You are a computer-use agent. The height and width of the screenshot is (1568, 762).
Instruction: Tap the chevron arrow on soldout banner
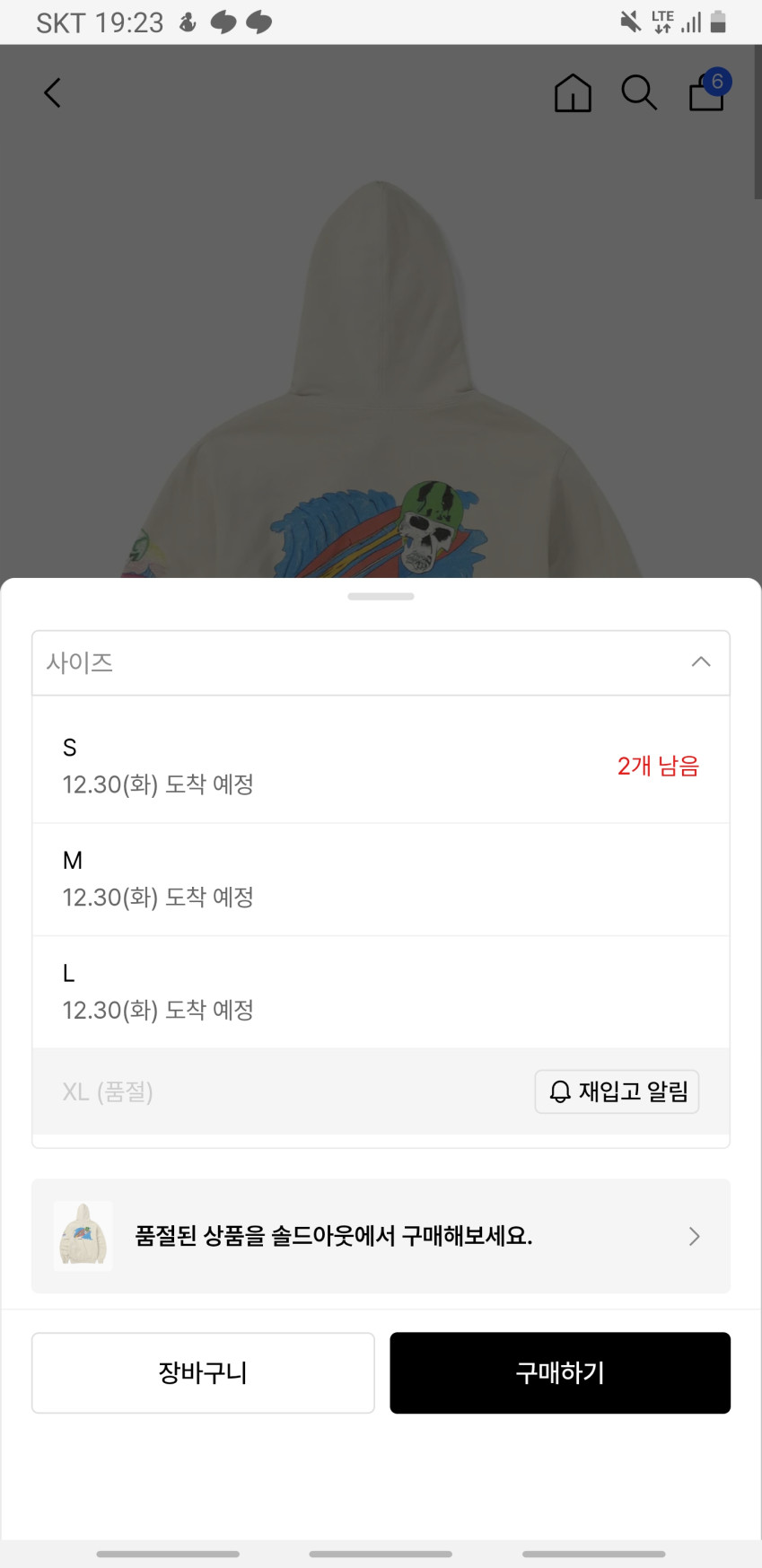(x=694, y=1236)
